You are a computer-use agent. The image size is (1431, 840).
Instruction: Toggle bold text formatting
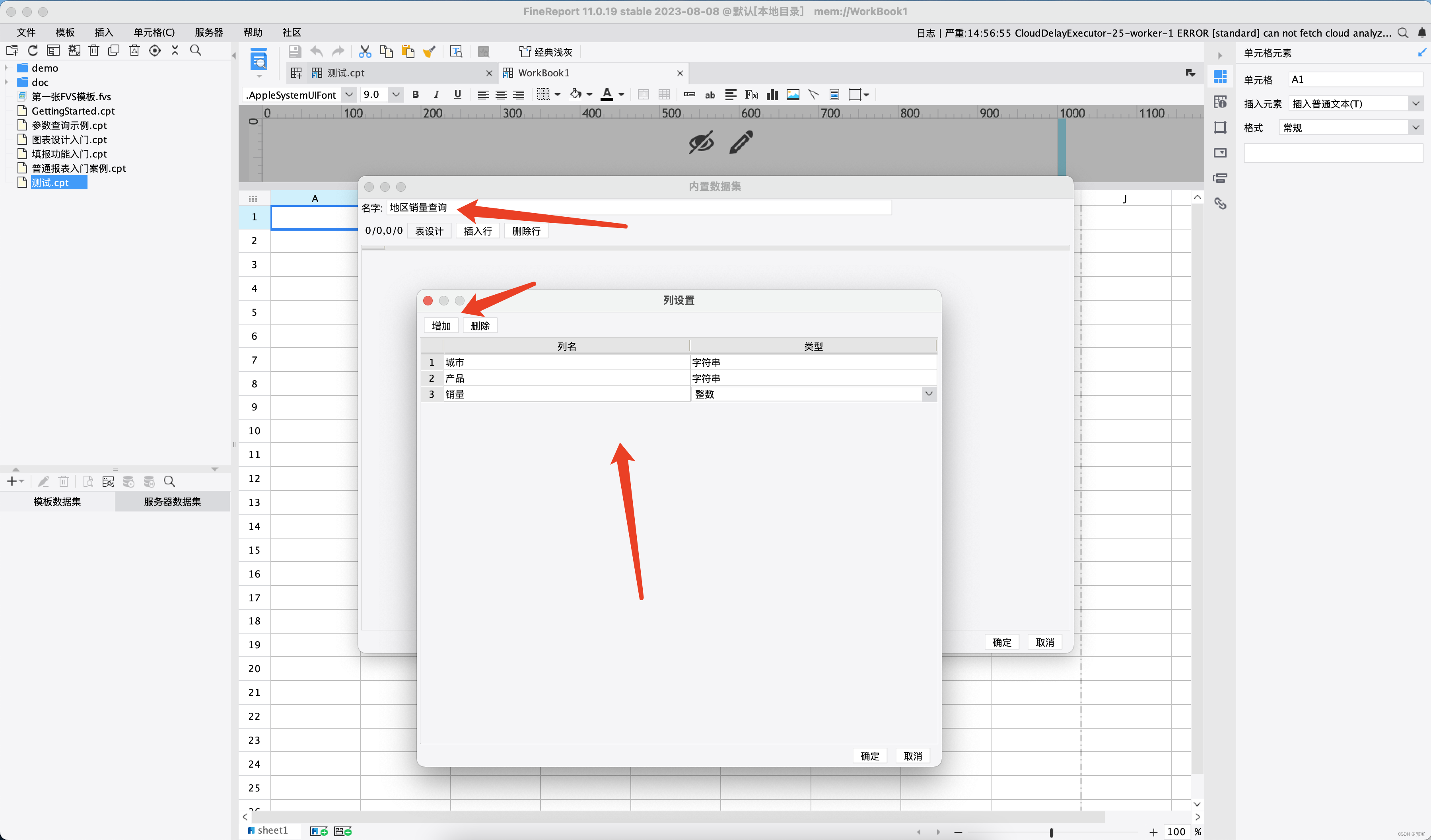coord(415,95)
